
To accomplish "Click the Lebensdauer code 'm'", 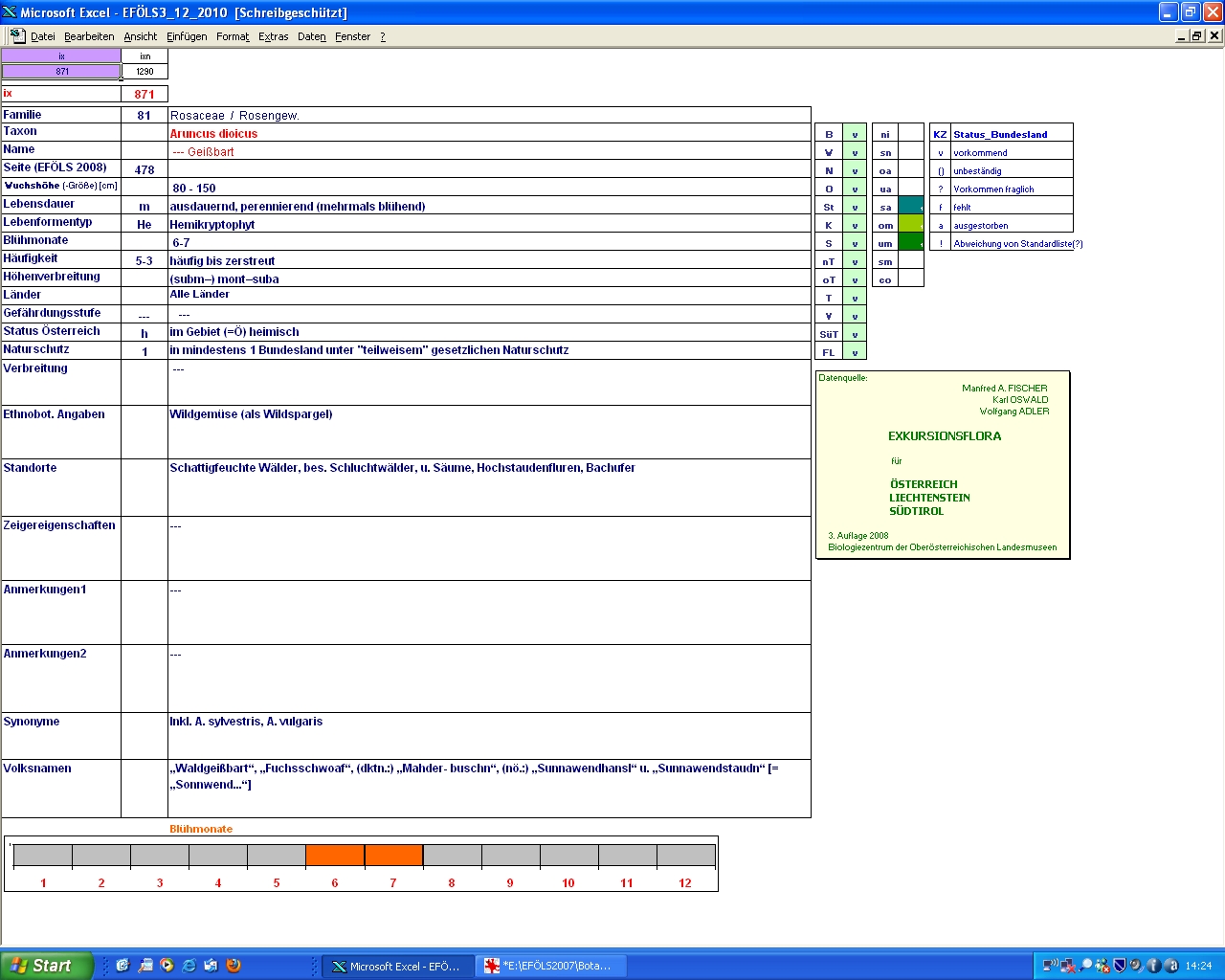I will [x=145, y=206].
